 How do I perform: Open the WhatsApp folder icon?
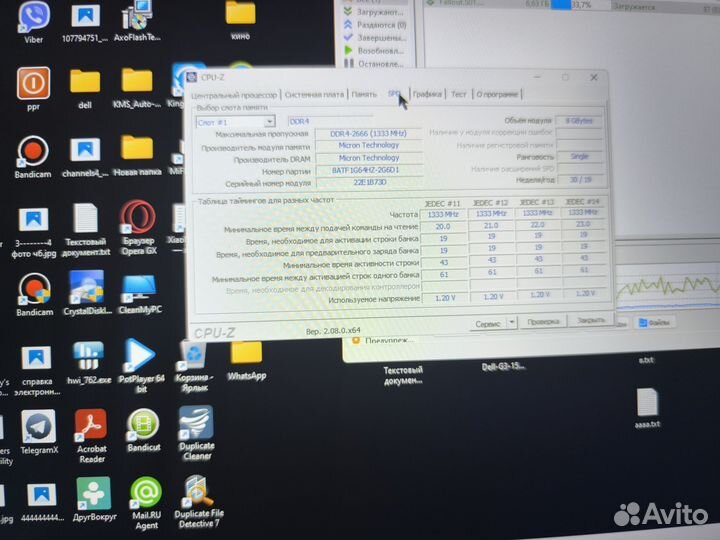(247, 361)
